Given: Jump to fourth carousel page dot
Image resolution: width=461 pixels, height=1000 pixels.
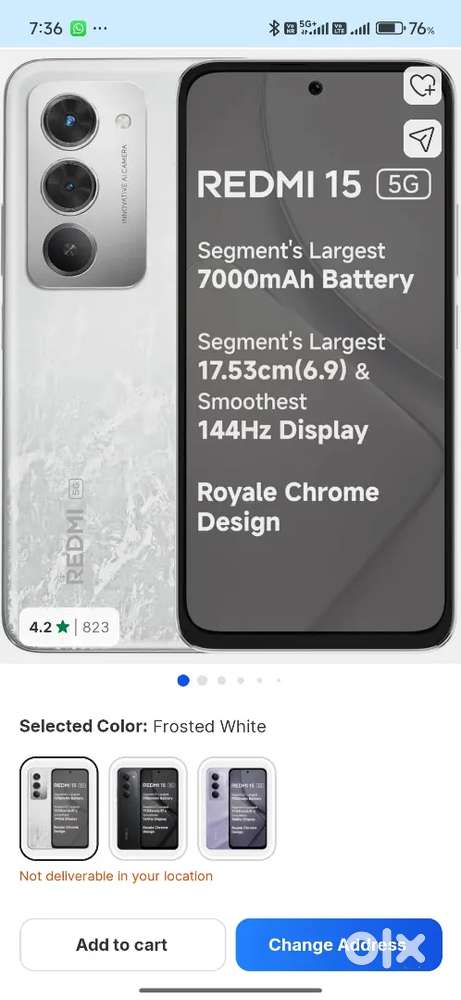Looking at the screenshot, I should tap(240, 680).
